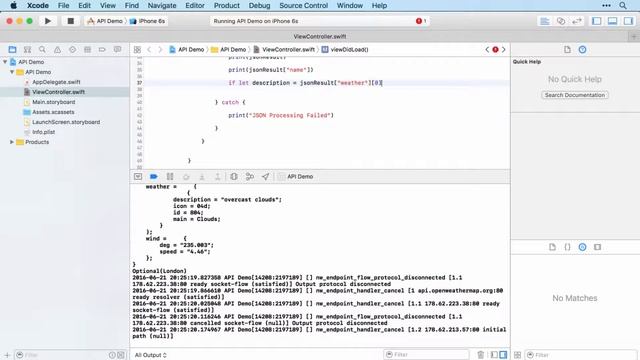640x360 pixels.
Task: Open LaunchScreen.storyboard
Action: point(66,122)
